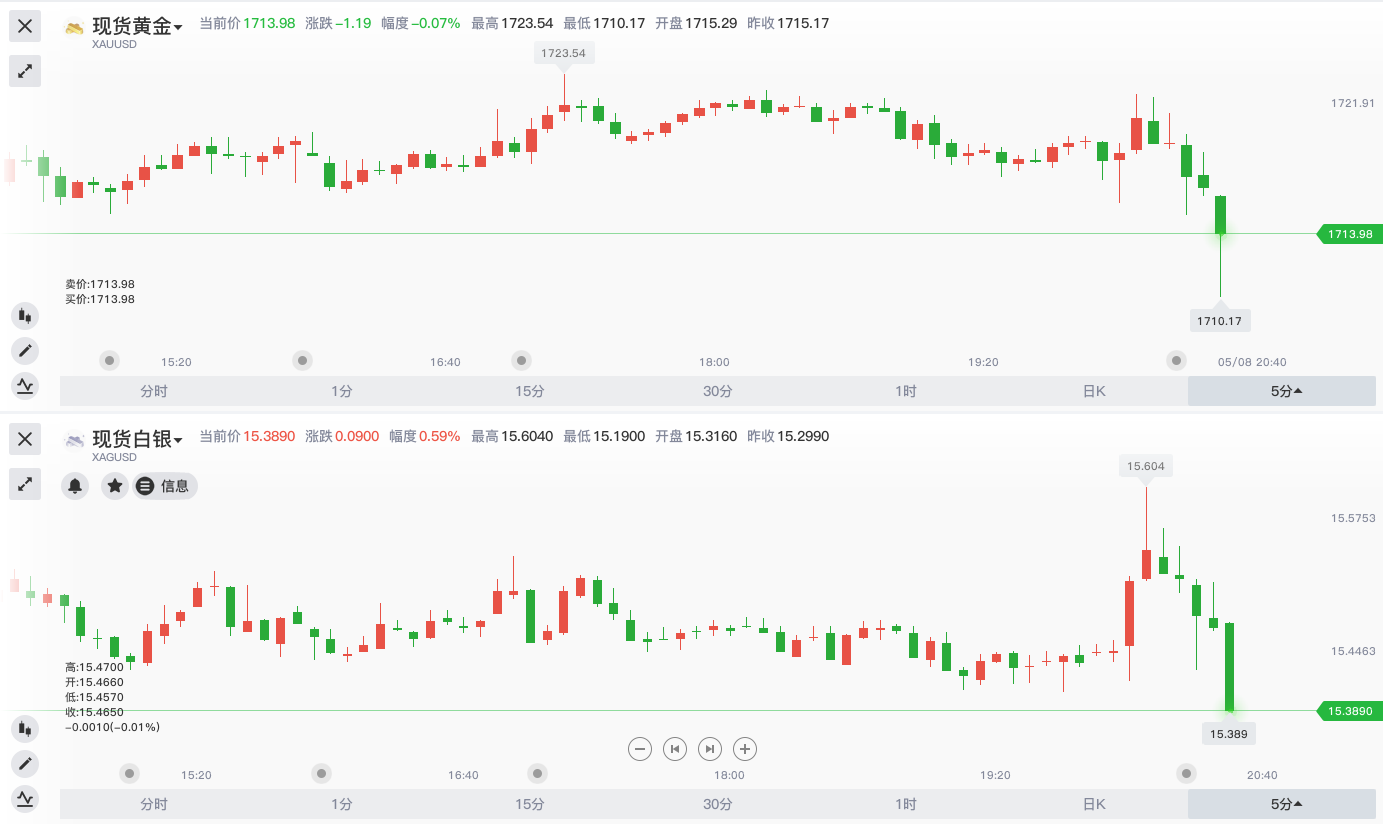
Task: Click the silver timeline marker after 15:20
Action: pyautogui.click(x=321, y=773)
